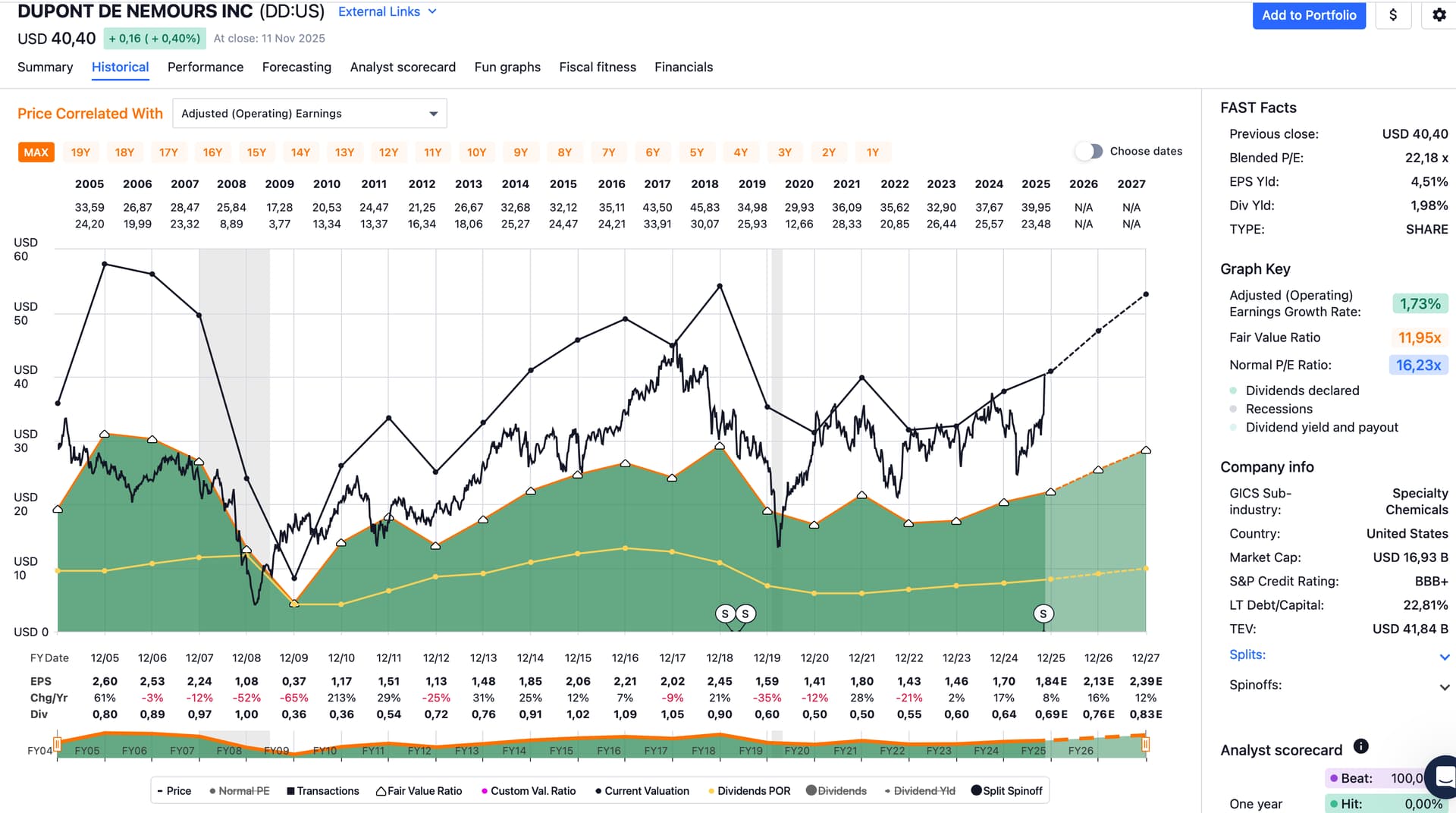Click the Fair Value Ratio legend icon
The image size is (1456, 813).
[381, 791]
